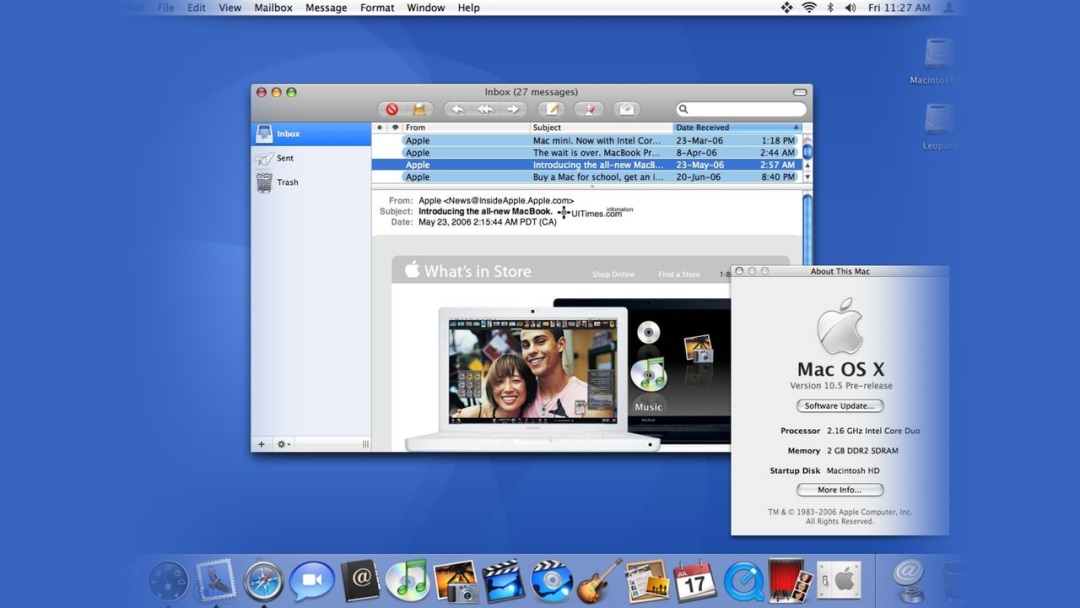Click the Forward arrow toolbar icon
Image resolution: width=1080 pixels, height=608 pixels.
tap(513, 109)
